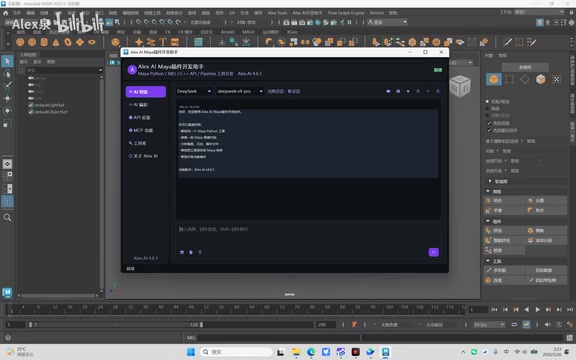Click the range slider handle near 120

(x=201, y=325)
